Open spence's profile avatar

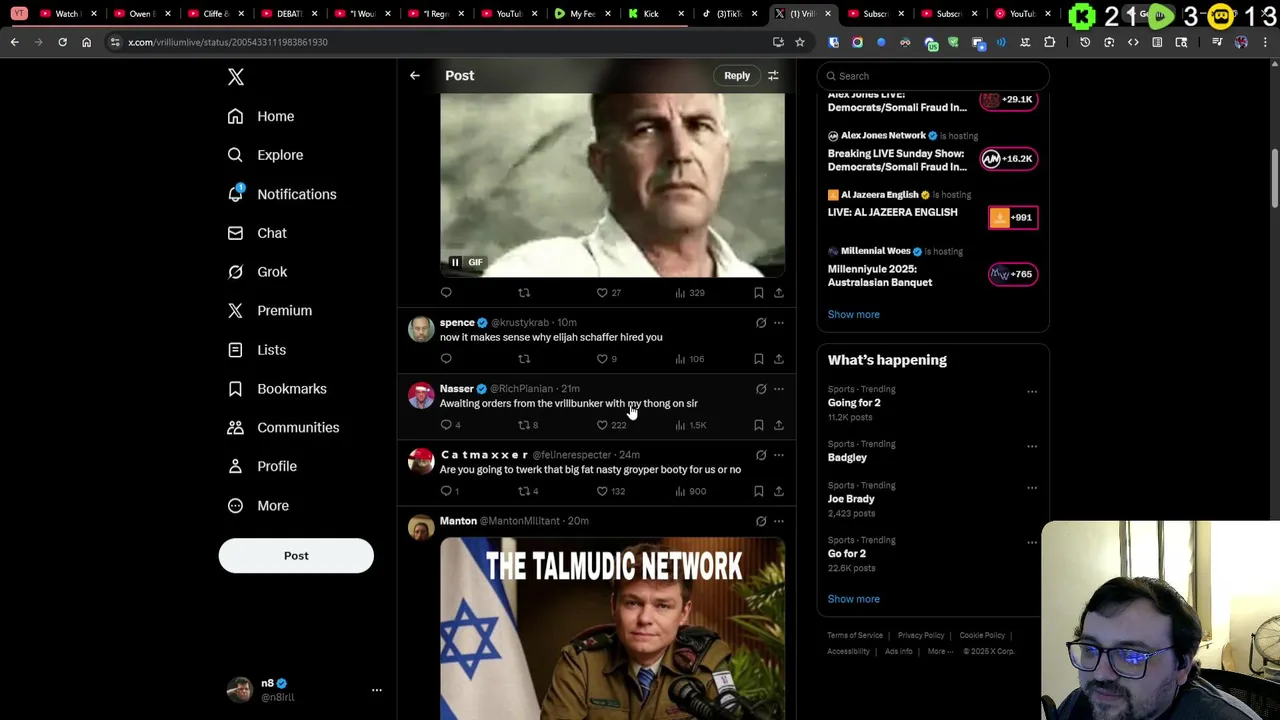421,330
